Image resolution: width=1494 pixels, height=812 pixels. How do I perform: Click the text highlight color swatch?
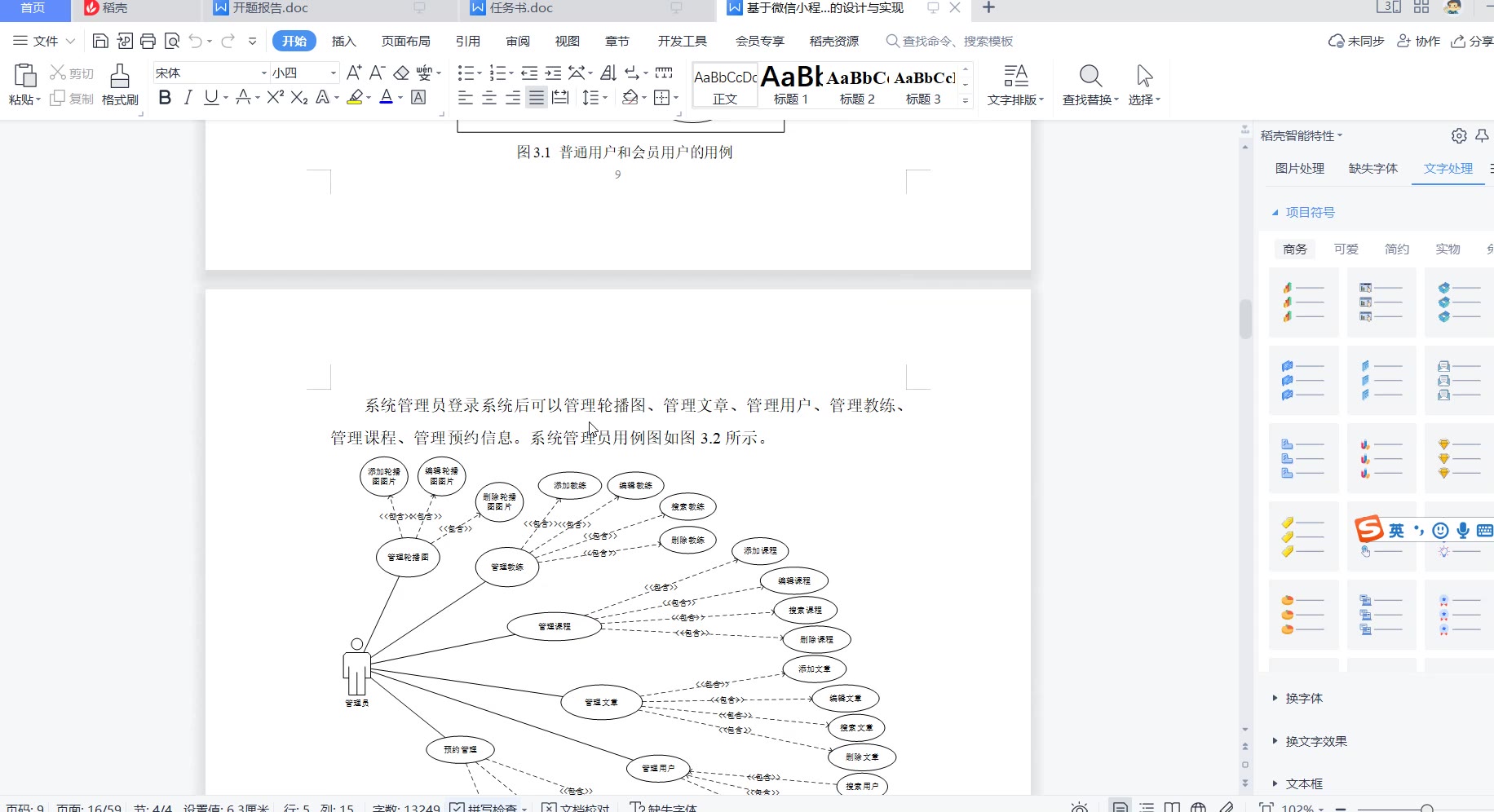[x=355, y=98]
